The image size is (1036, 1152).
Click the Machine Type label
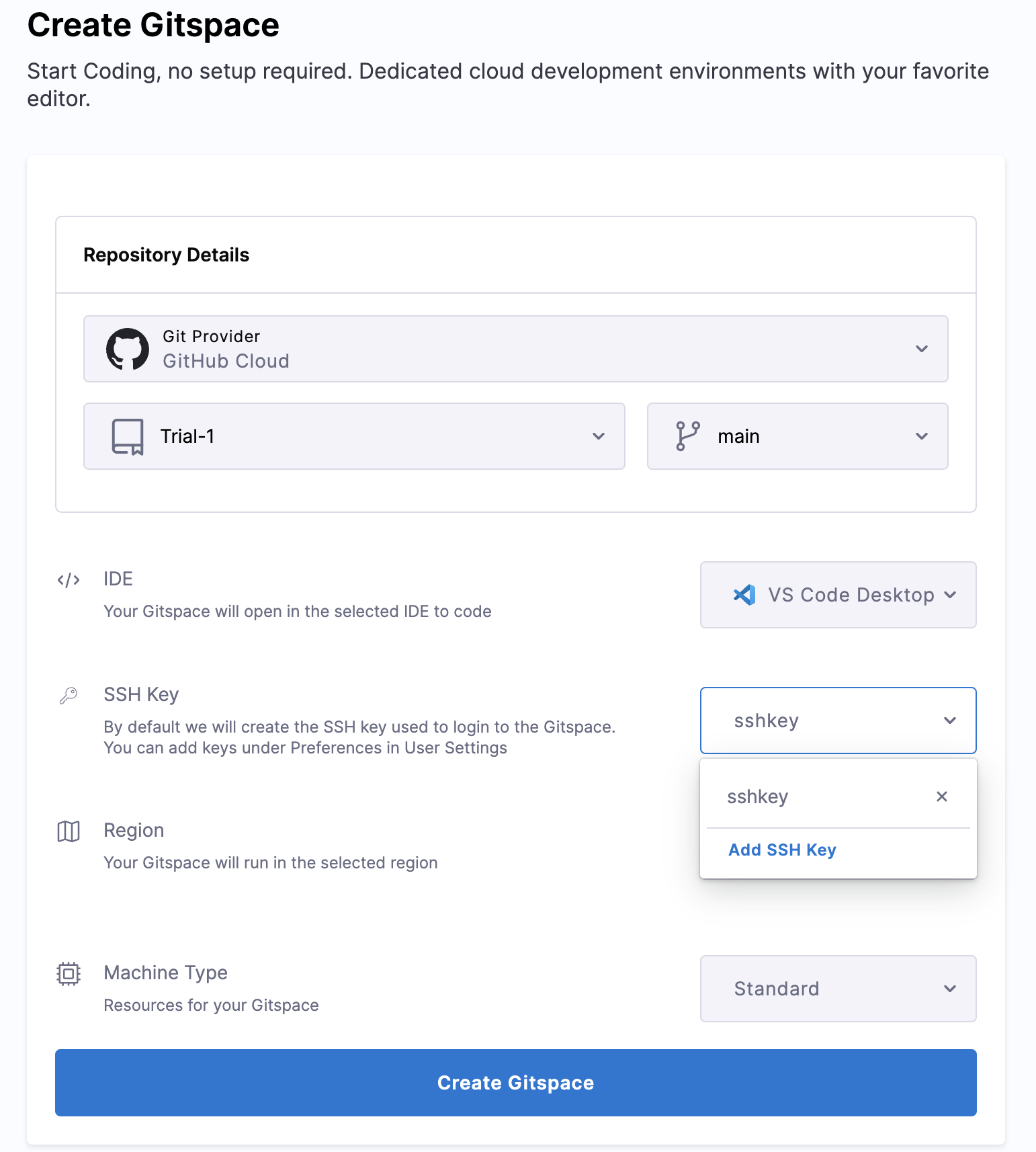tap(165, 973)
